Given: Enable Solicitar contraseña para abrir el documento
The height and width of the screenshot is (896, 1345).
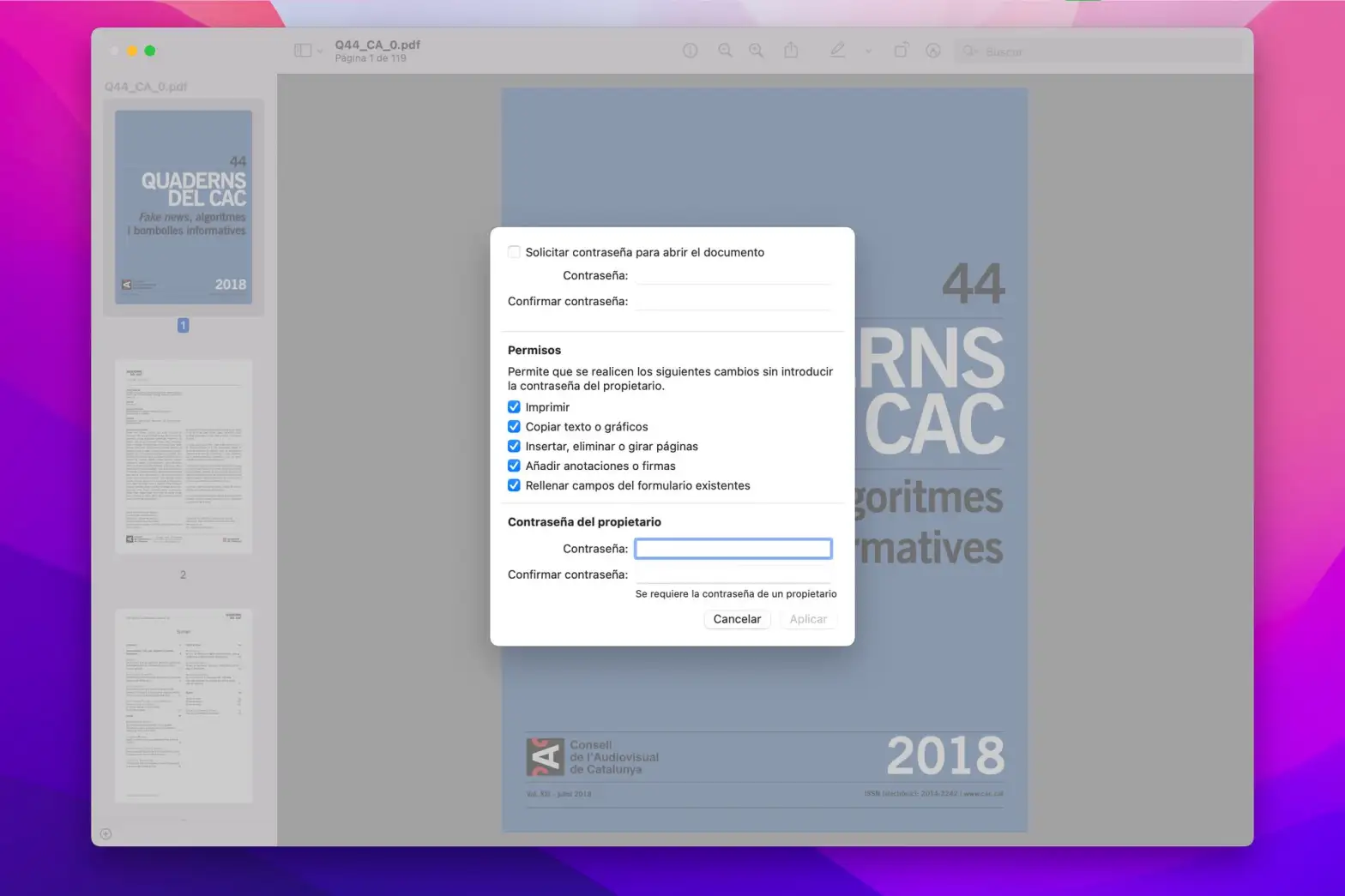Looking at the screenshot, I should click(x=514, y=252).
